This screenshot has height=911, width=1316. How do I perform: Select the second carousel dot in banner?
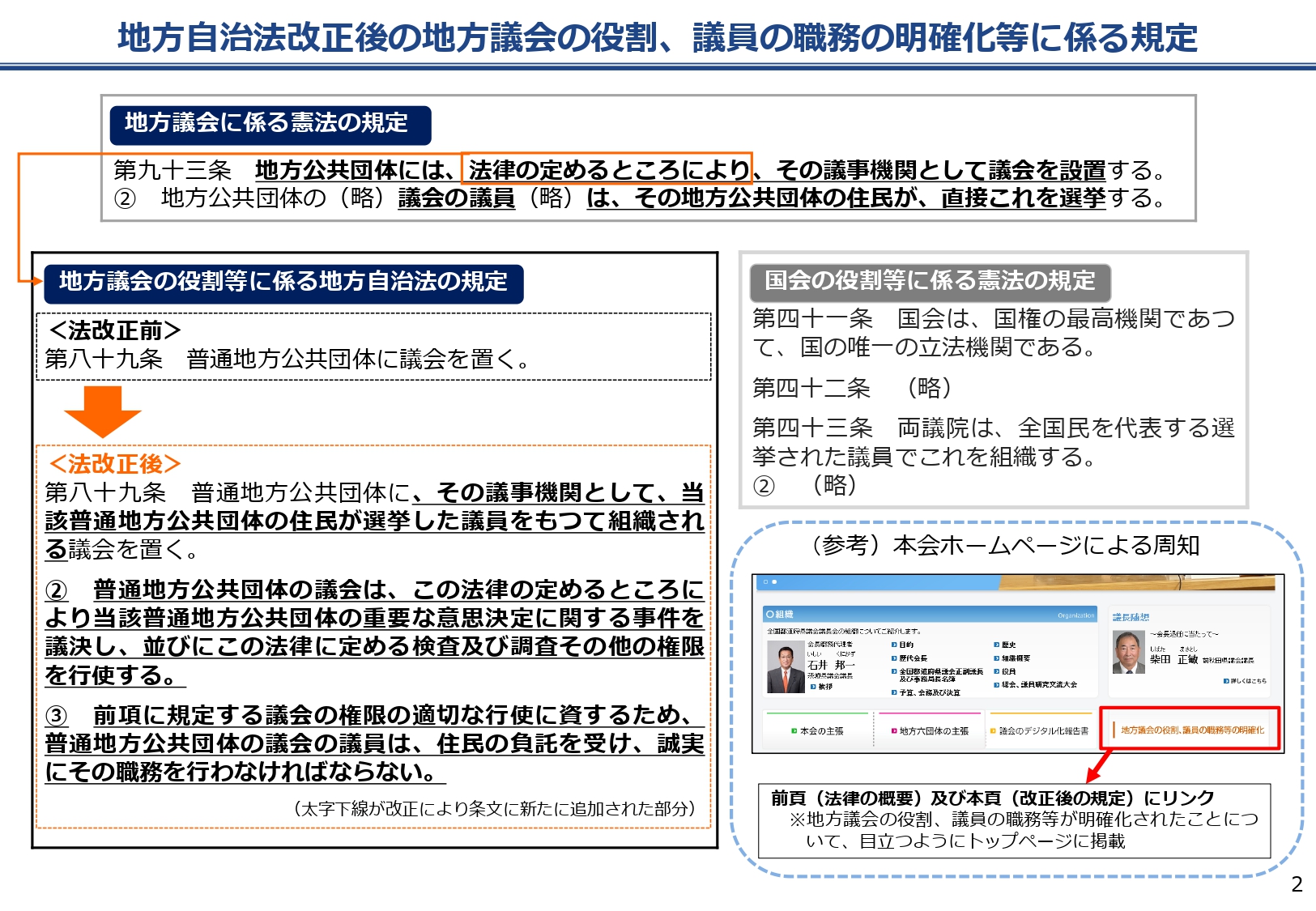click(x=774, y=581)
